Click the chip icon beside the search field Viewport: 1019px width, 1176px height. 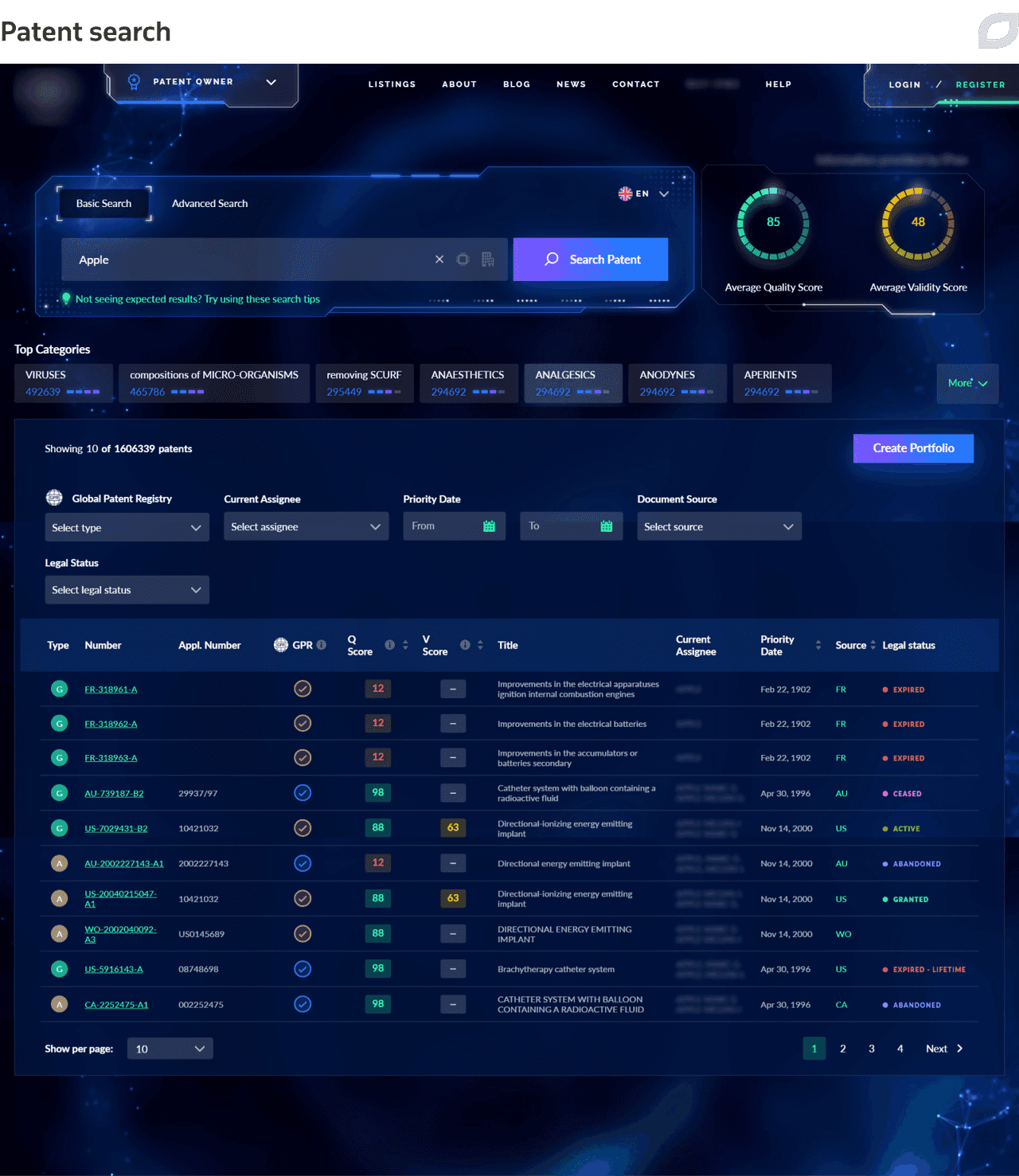[463, 260]
